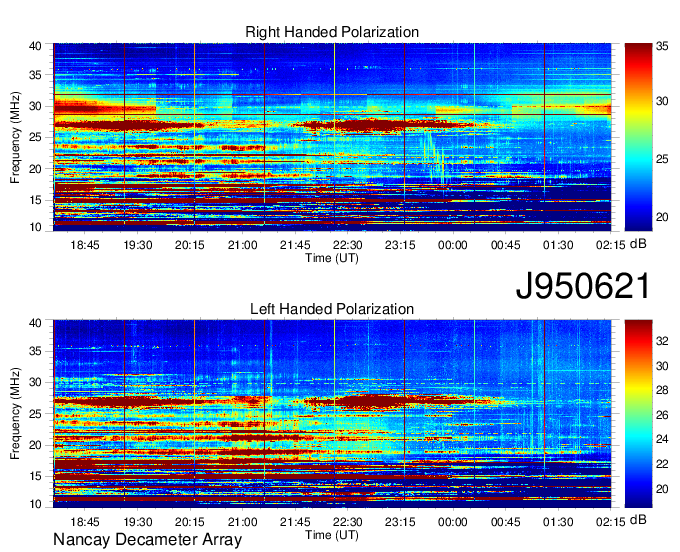Image resolution: width=680 pixels, height=552 pixels.
Task: Click the 'Time (UT)' label under the bottom plot
Action: [x=332, y=535]
